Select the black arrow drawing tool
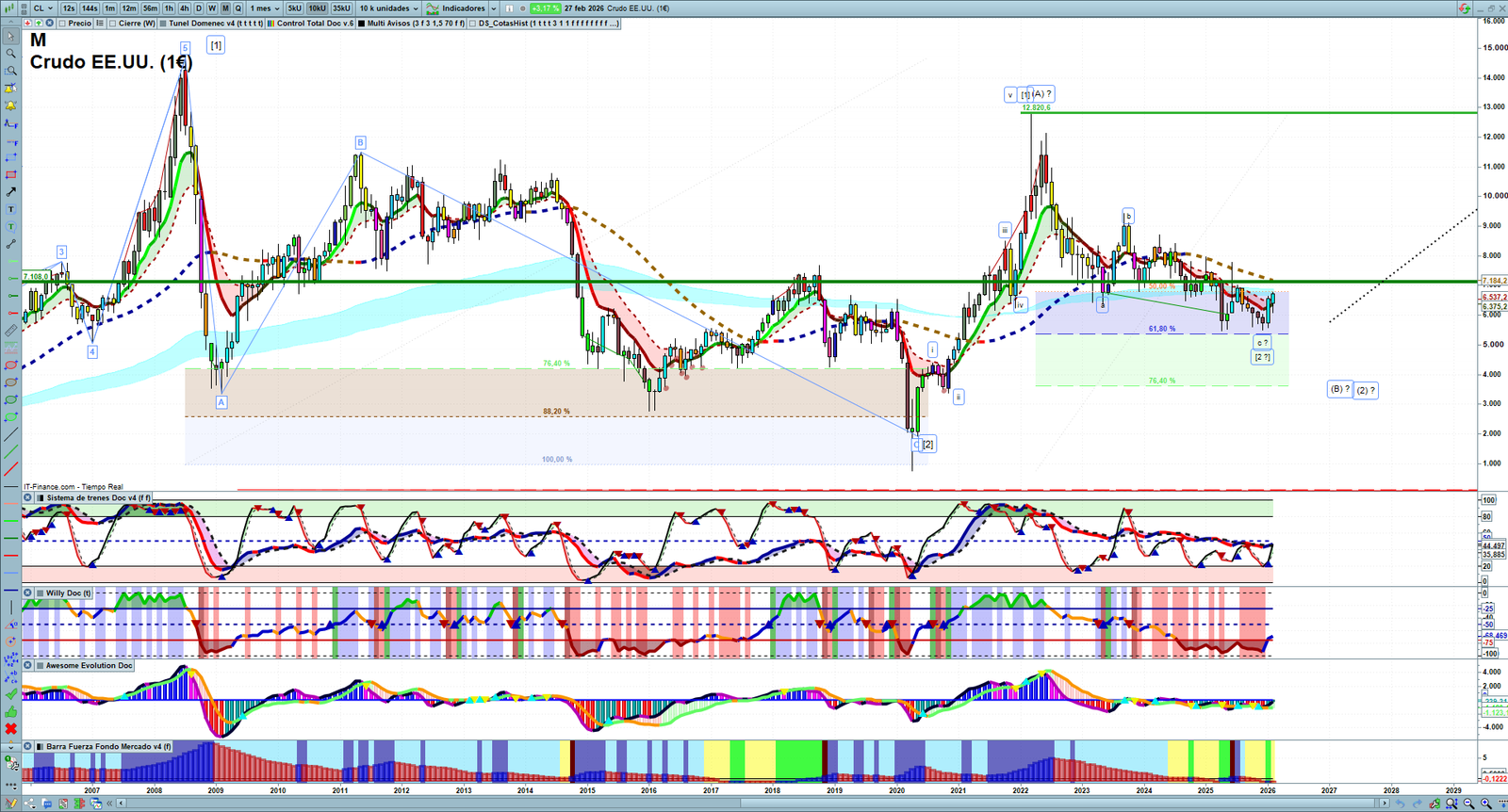Image resolution: width=1508 pixels, height=812 pixels. point(10,191)
